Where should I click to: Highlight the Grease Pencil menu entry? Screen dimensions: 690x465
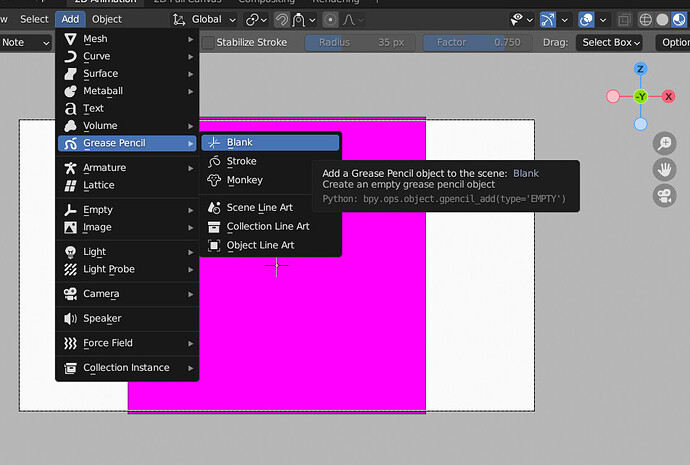127,143
